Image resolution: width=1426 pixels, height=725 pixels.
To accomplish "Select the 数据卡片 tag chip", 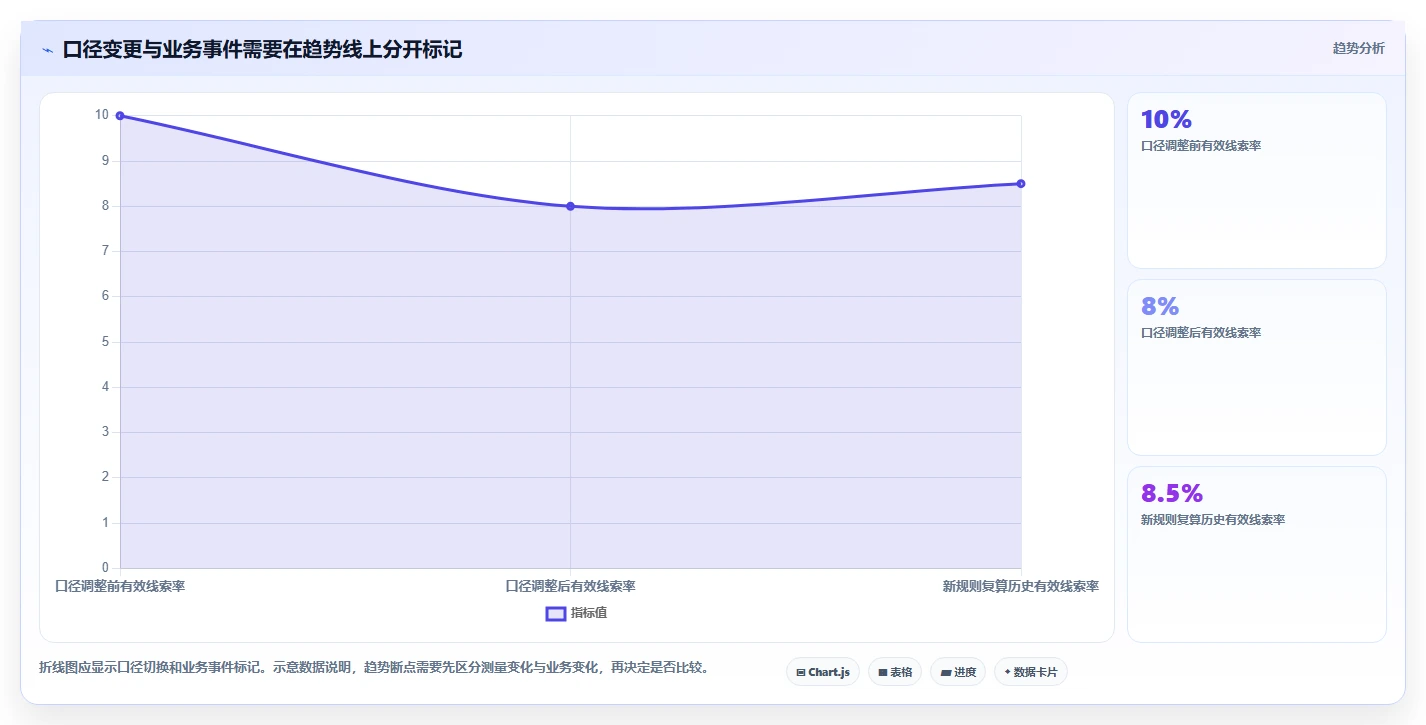I will [x=1030, y=672].
